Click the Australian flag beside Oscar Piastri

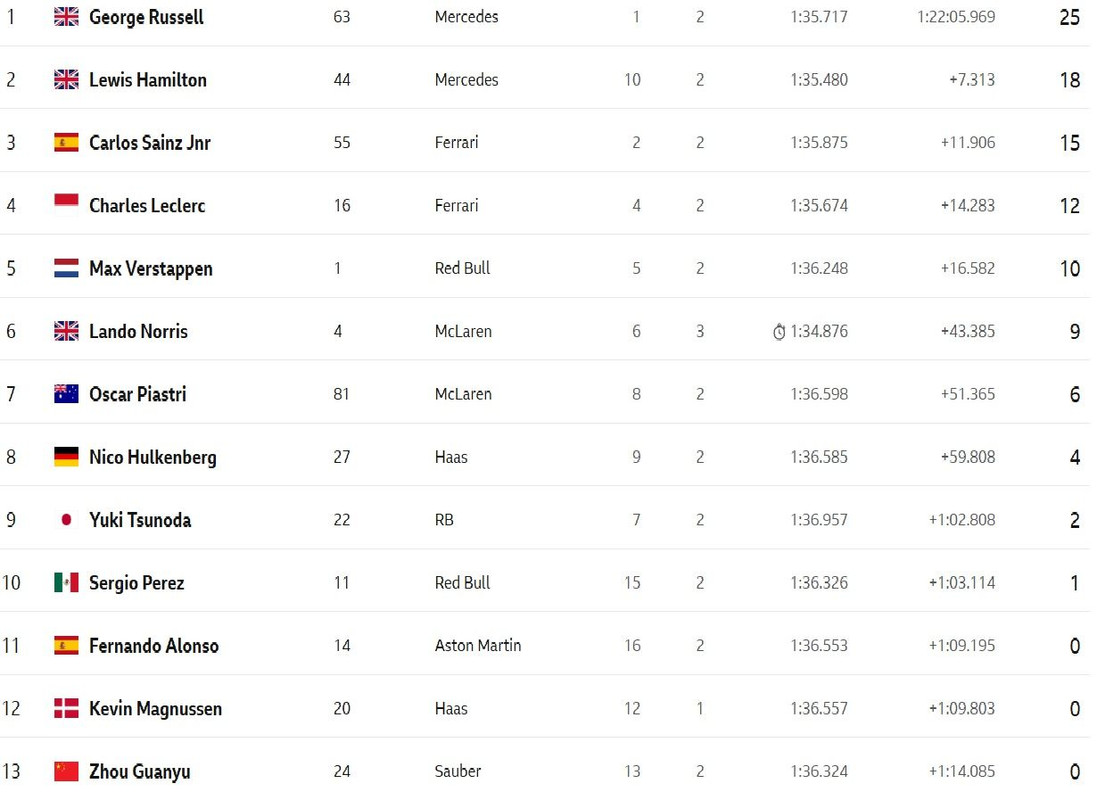pyautogui.click(x=66, y=394)
